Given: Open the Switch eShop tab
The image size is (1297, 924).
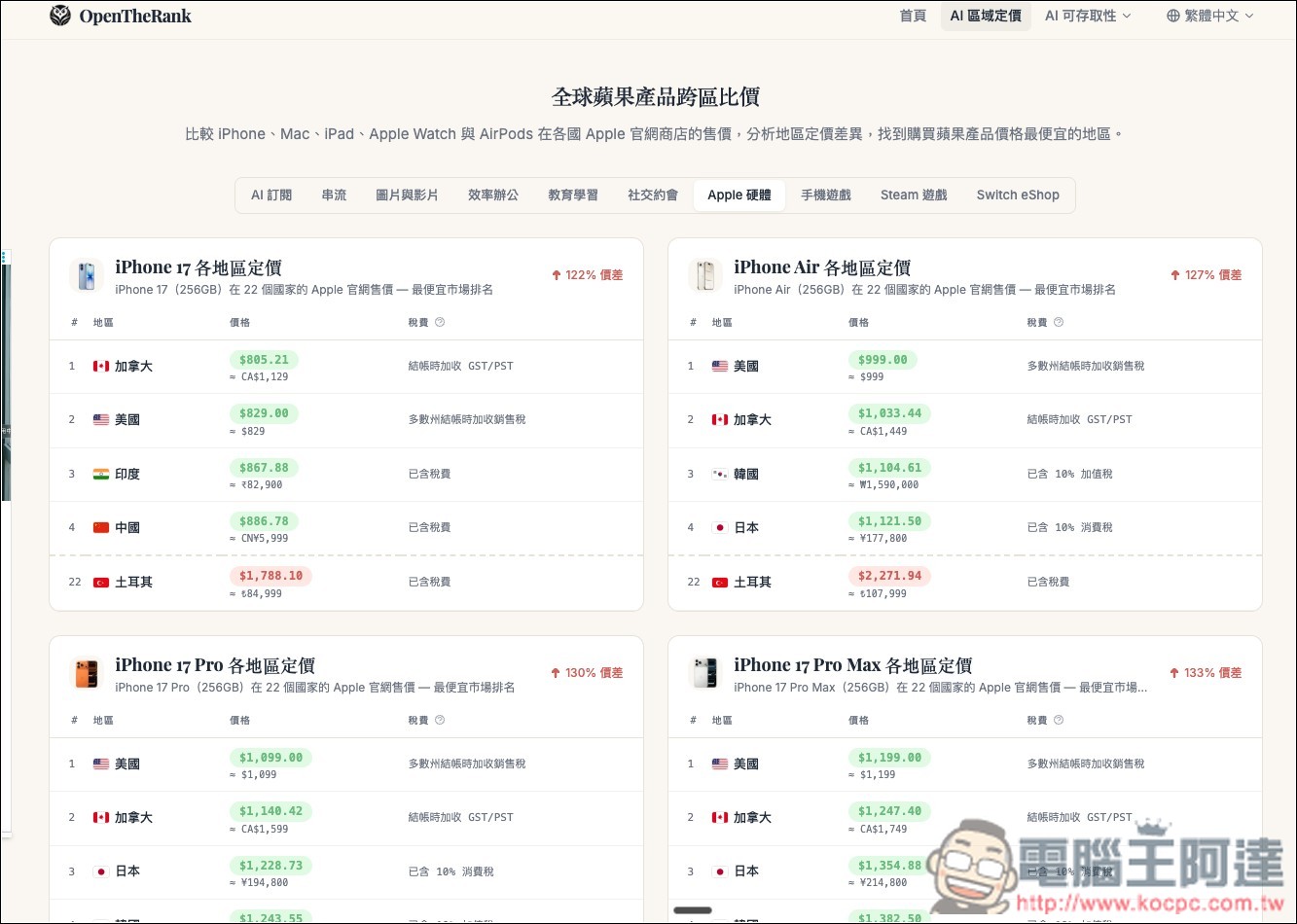Looking at the screenshot, I should click(1018, 195).
